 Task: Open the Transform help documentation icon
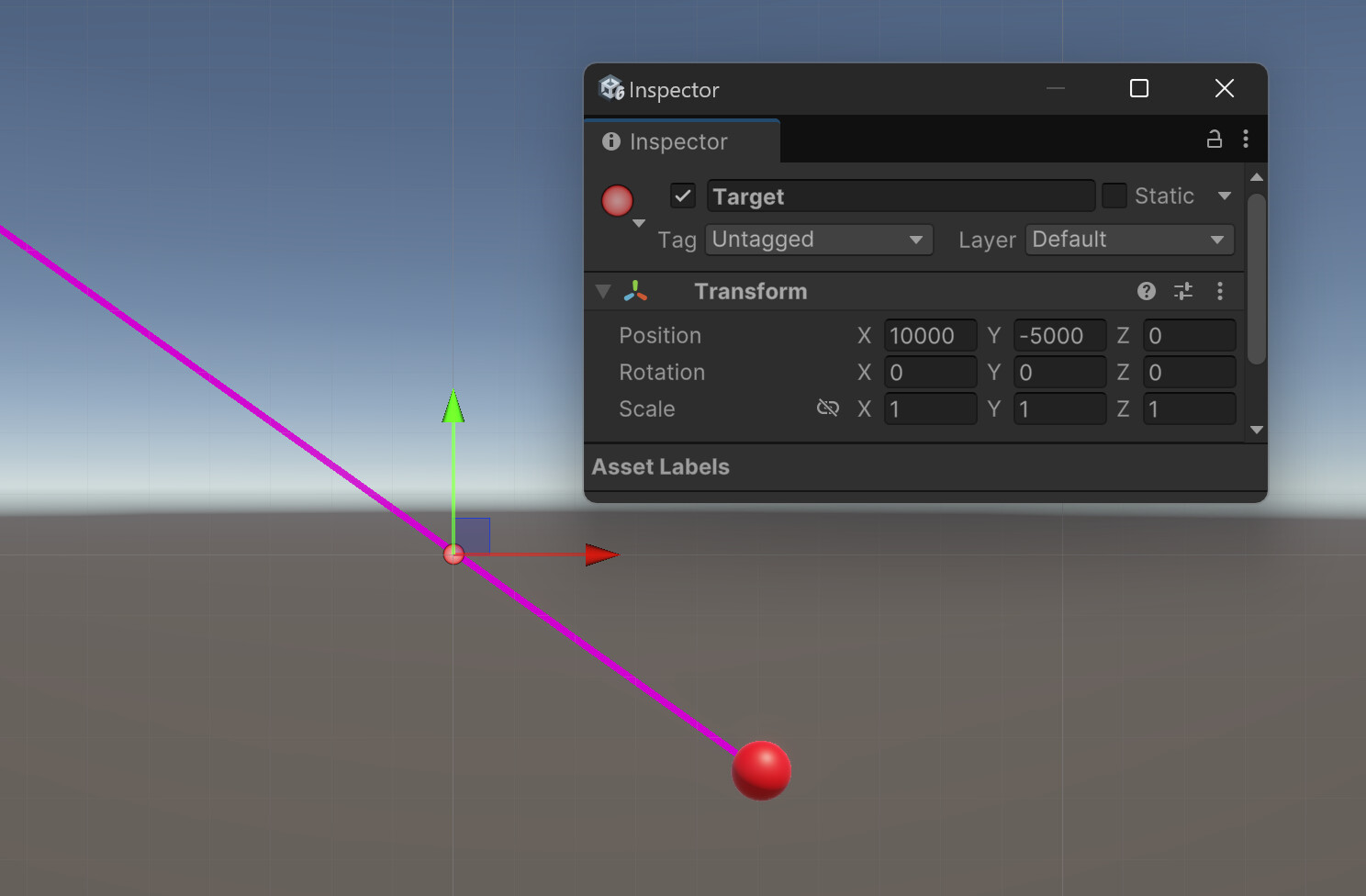pyautogui.click(x=1146, y=291)
